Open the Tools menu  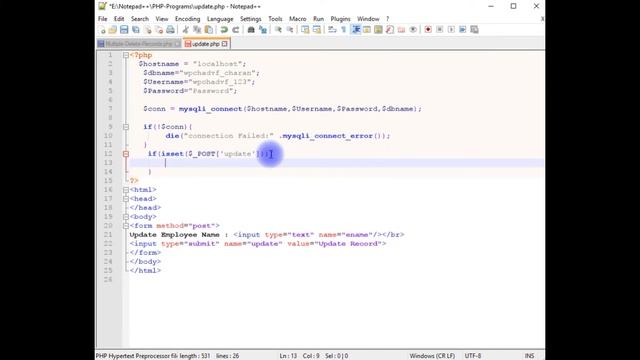click(x=275, y=19)
